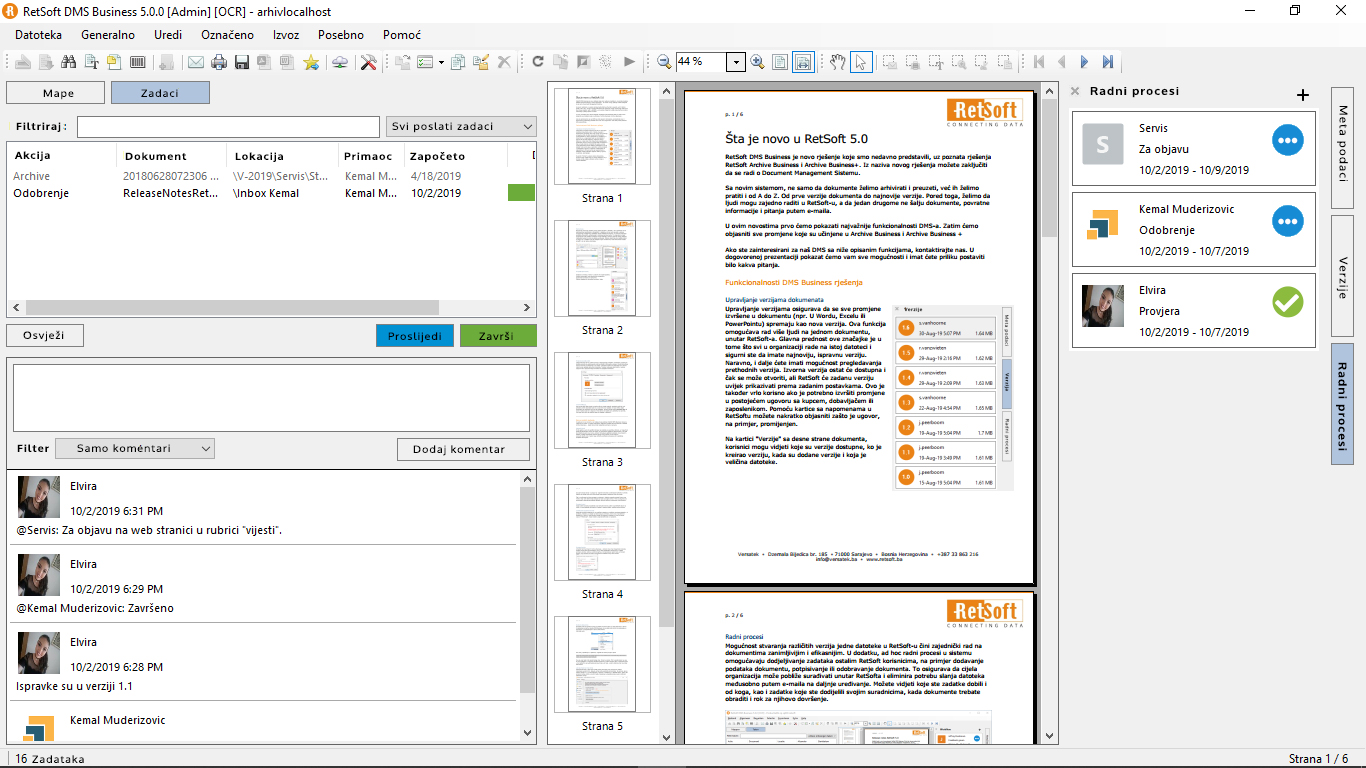Select the arrow pointer tool
This screenshot has height=768, width=1366.
coord(861,62)
